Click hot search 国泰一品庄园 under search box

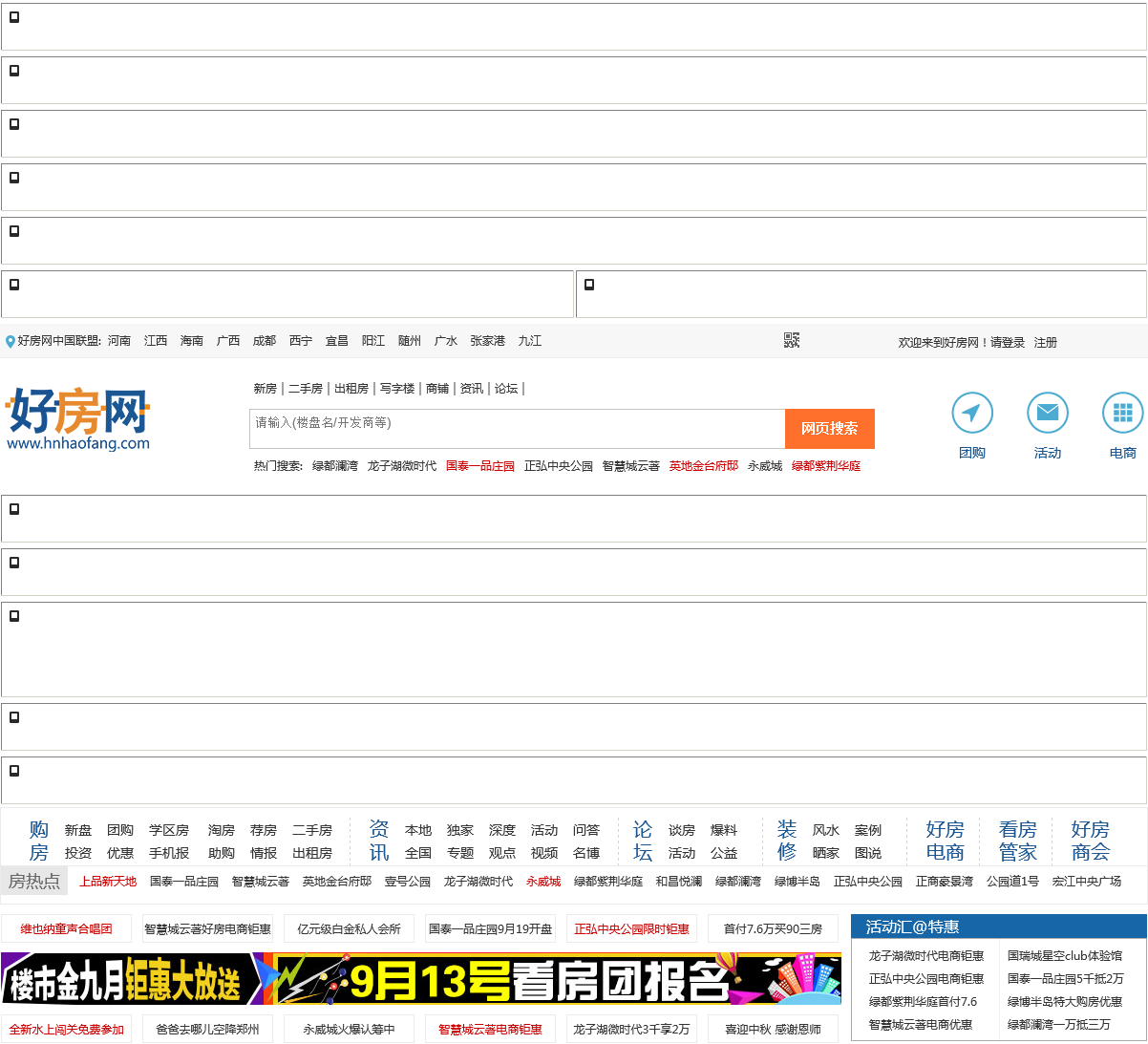pyautogui.click(x=480, y=466)
